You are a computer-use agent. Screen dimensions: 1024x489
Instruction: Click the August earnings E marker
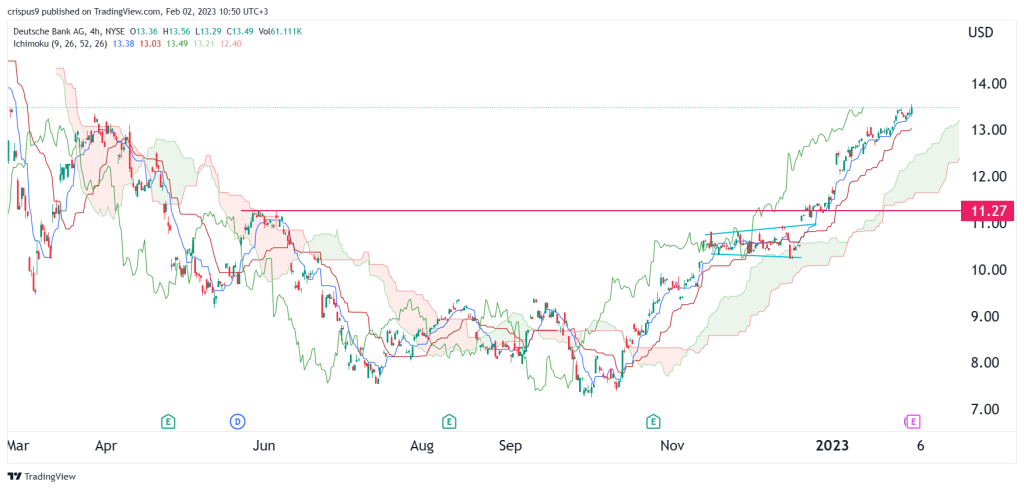(x=448, y=422)
